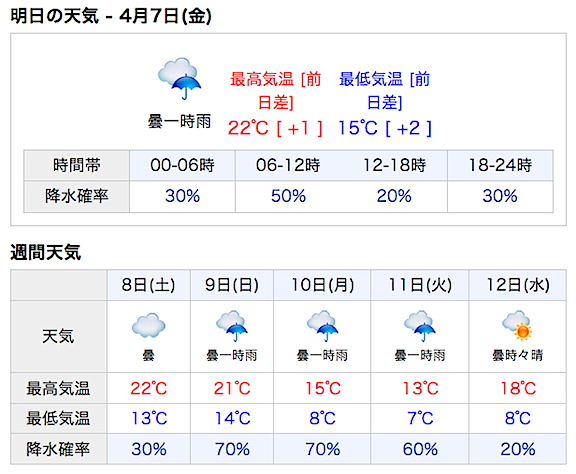Click the 50% precipitation cell
The width and height of the screenshot is (576, 474).
(x=288, y=196)
